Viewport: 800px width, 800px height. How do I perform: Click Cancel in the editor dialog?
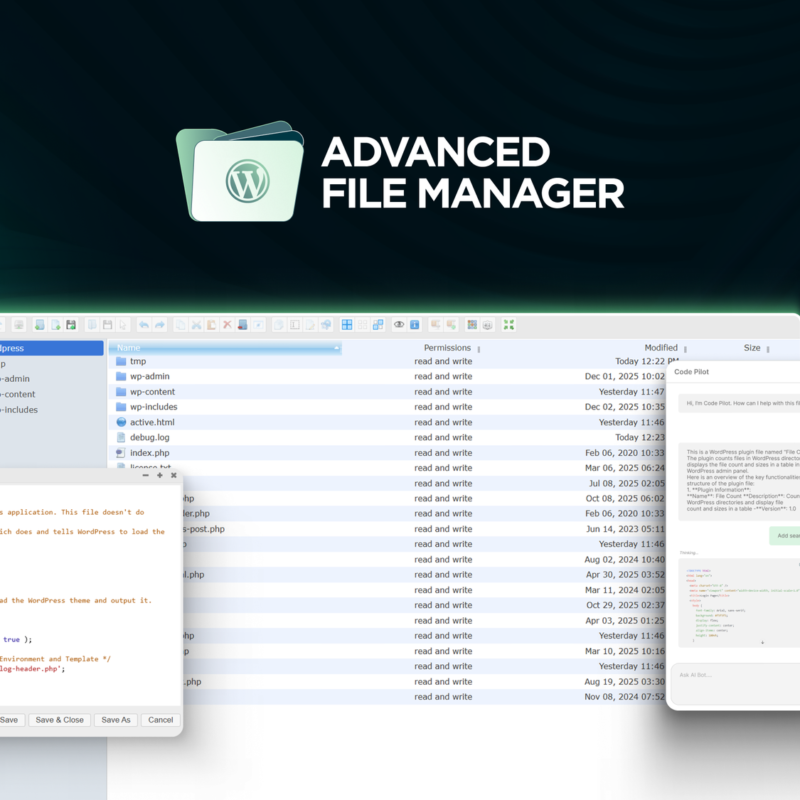coord(160,720)
